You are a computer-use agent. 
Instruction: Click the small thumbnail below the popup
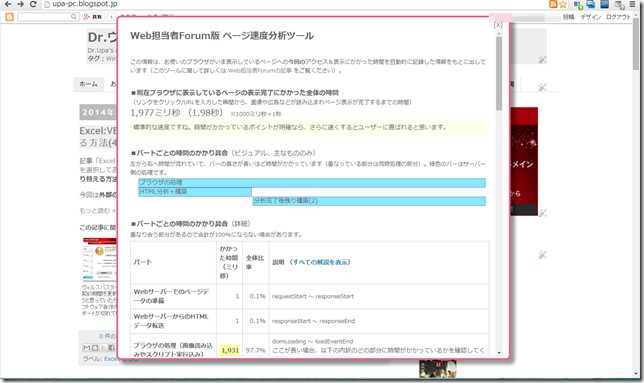click(438, 369)
